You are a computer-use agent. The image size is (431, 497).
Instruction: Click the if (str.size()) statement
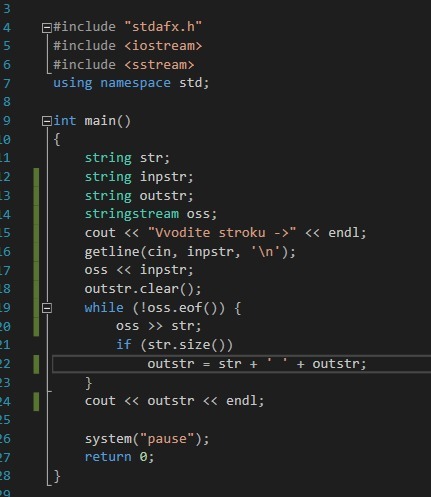tap(174, 345)
